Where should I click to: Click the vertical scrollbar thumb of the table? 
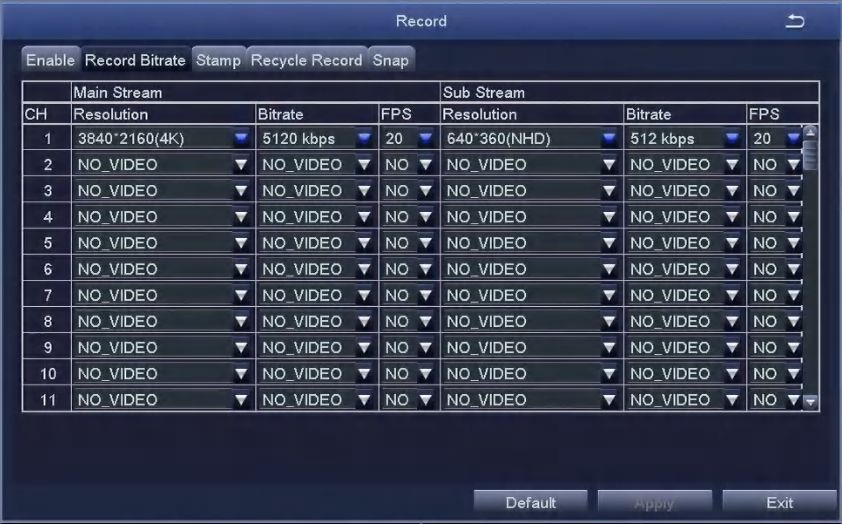point(811,156)
